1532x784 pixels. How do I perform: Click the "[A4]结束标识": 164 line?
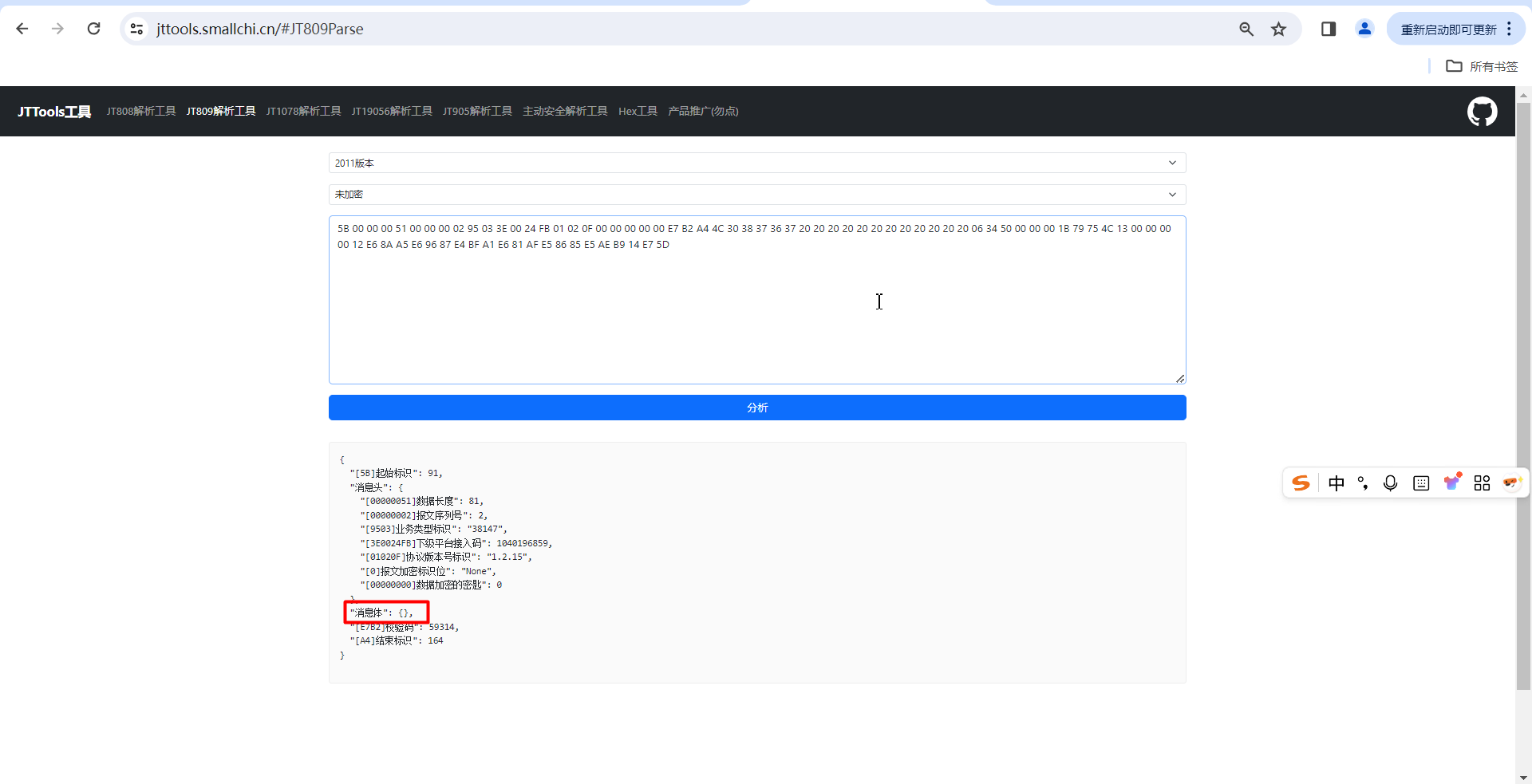pyautogui.click(x=396, y=640)
